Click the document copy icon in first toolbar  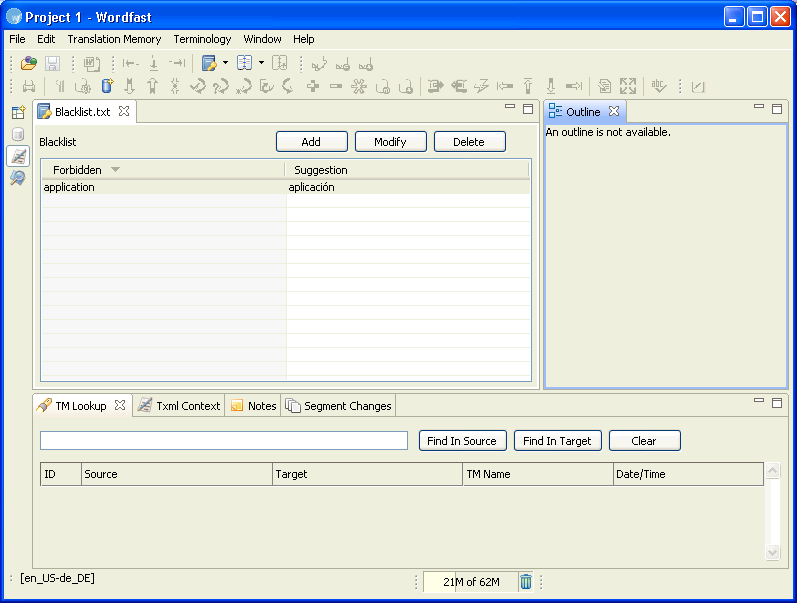click(91, 64)
